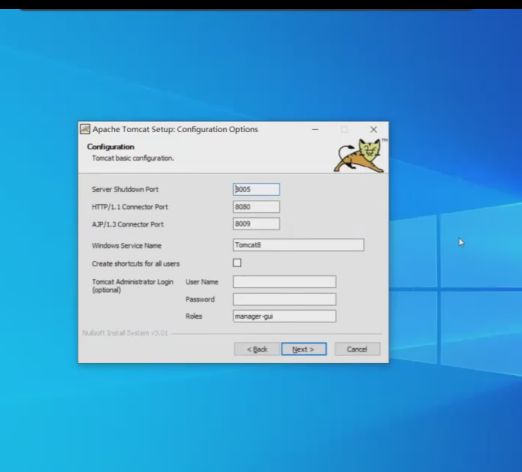Viewport: 522px width, 472px height.
Task: Tick Create shortcuts for all users checkbox
Action: pyautogui.click(x=237, y=263)
